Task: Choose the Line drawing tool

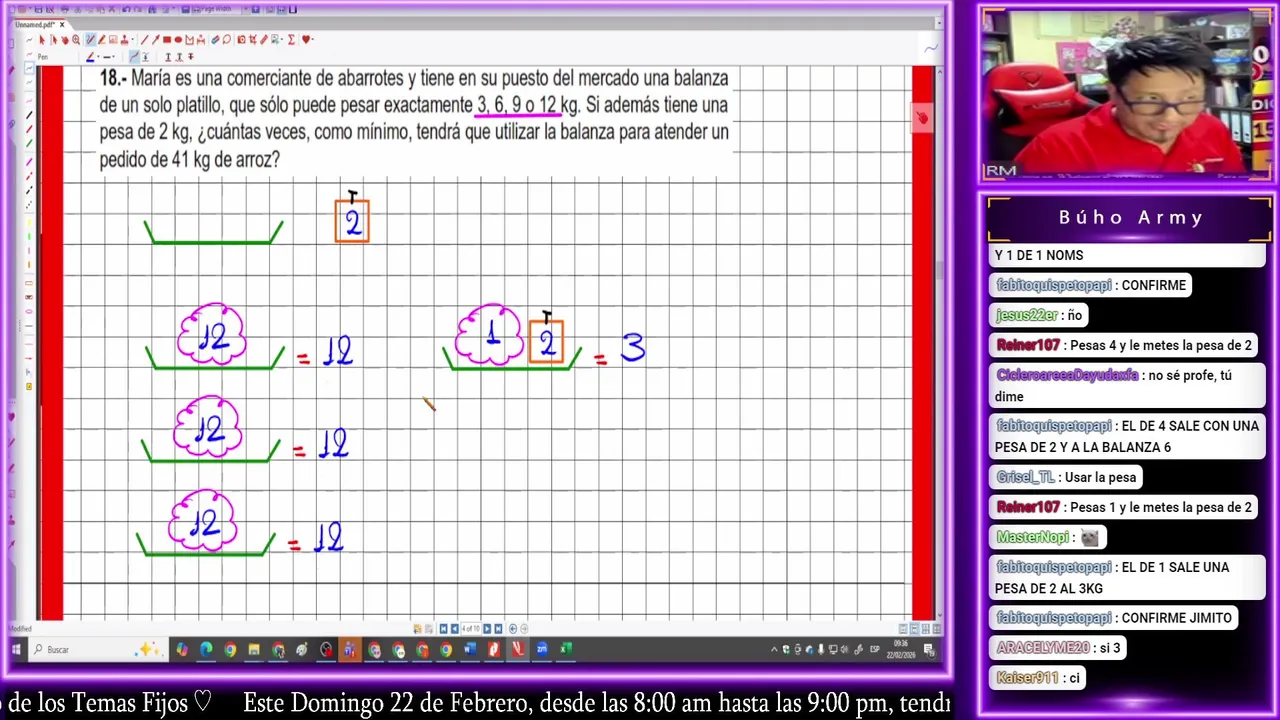Action: pyautogui.click(x=144, y=39)
